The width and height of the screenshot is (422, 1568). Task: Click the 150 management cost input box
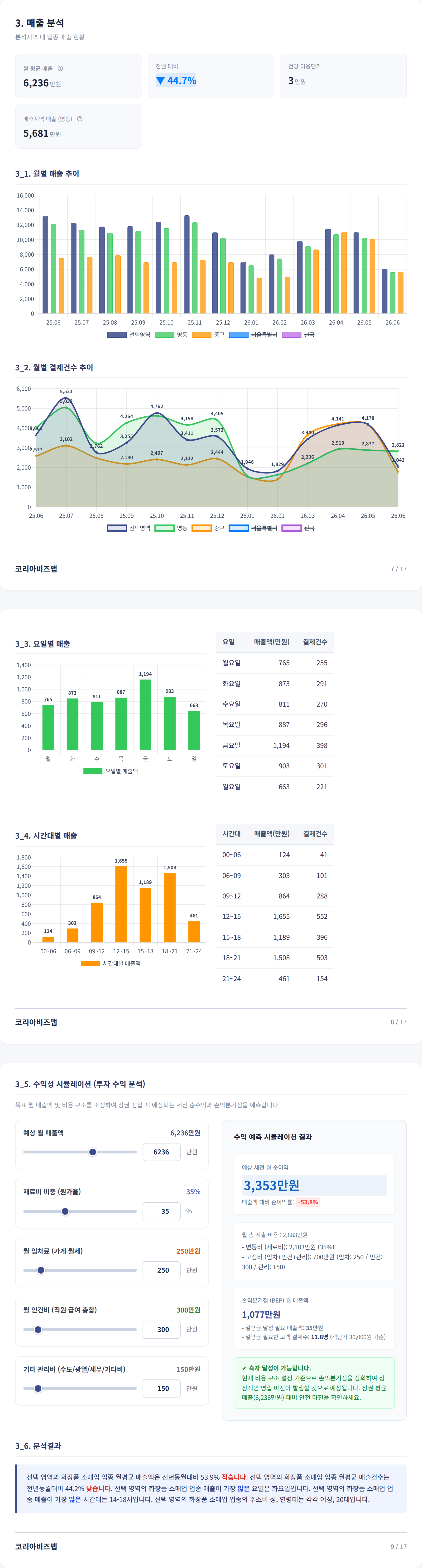tap(161, 1389)
